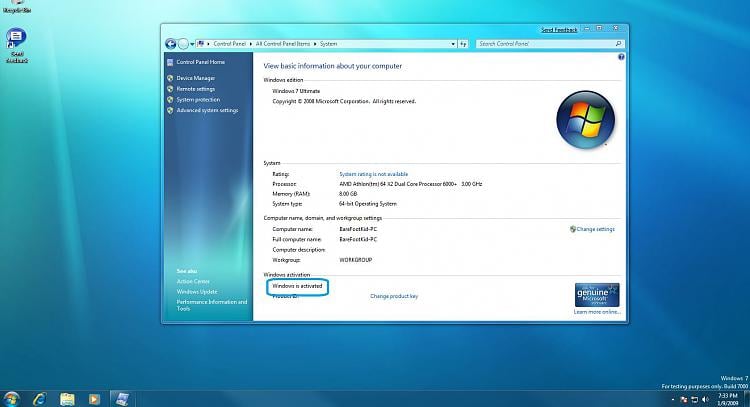This screenshot has width=750, height=407.
Task: Click the '8.00 GB' memory value
Action: click(x=348, y=194)
